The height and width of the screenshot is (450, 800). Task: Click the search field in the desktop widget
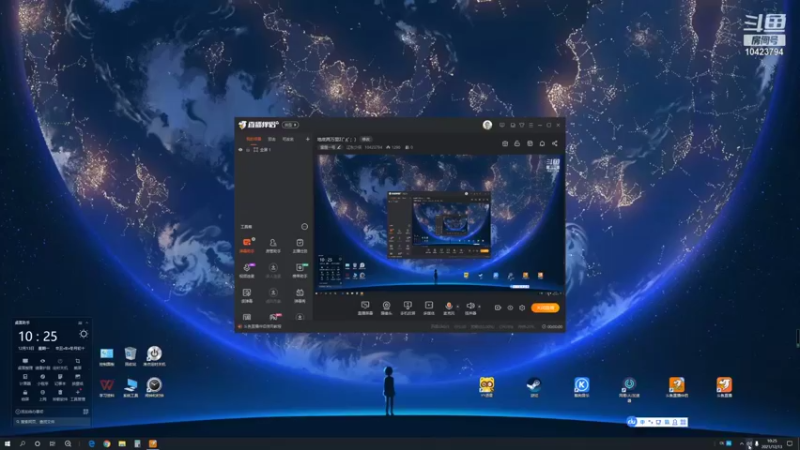pyautogui.click(x=52, y=422)
